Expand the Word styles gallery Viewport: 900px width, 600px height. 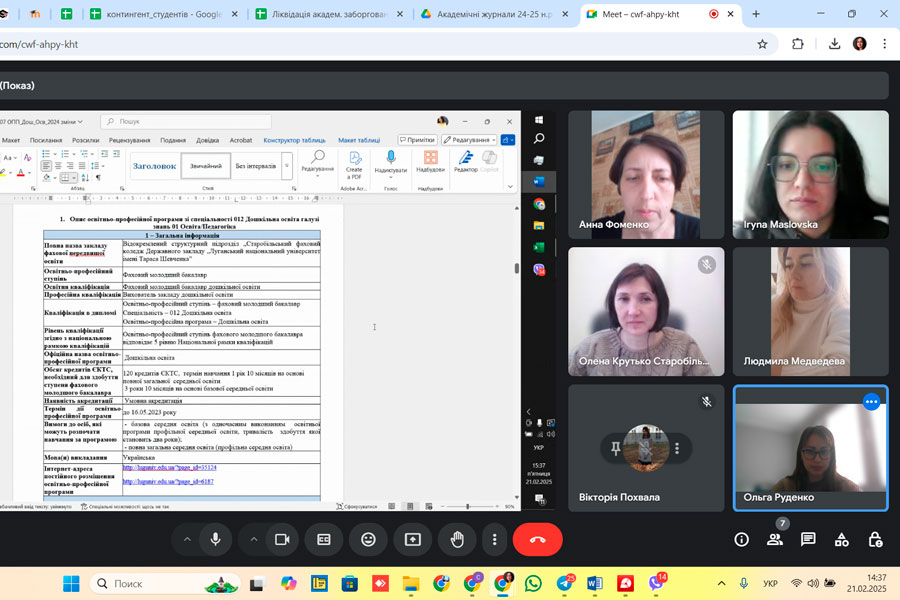(x=287, y=166)
